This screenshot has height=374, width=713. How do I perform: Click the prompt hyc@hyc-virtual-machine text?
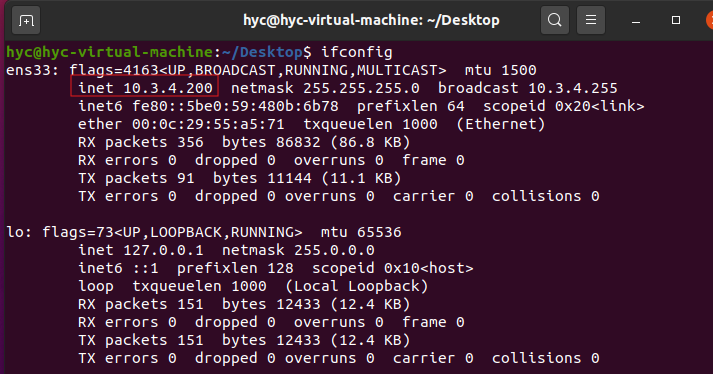109,52
